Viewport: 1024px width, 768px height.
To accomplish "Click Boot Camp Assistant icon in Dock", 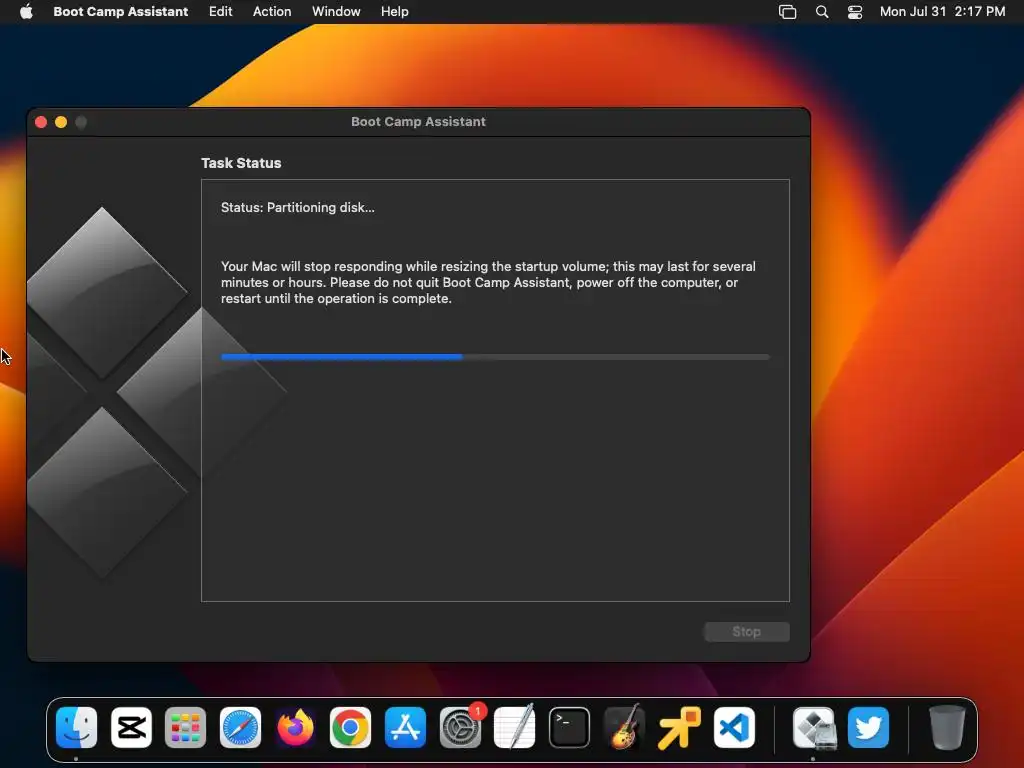I will click(x=814, y=727).
